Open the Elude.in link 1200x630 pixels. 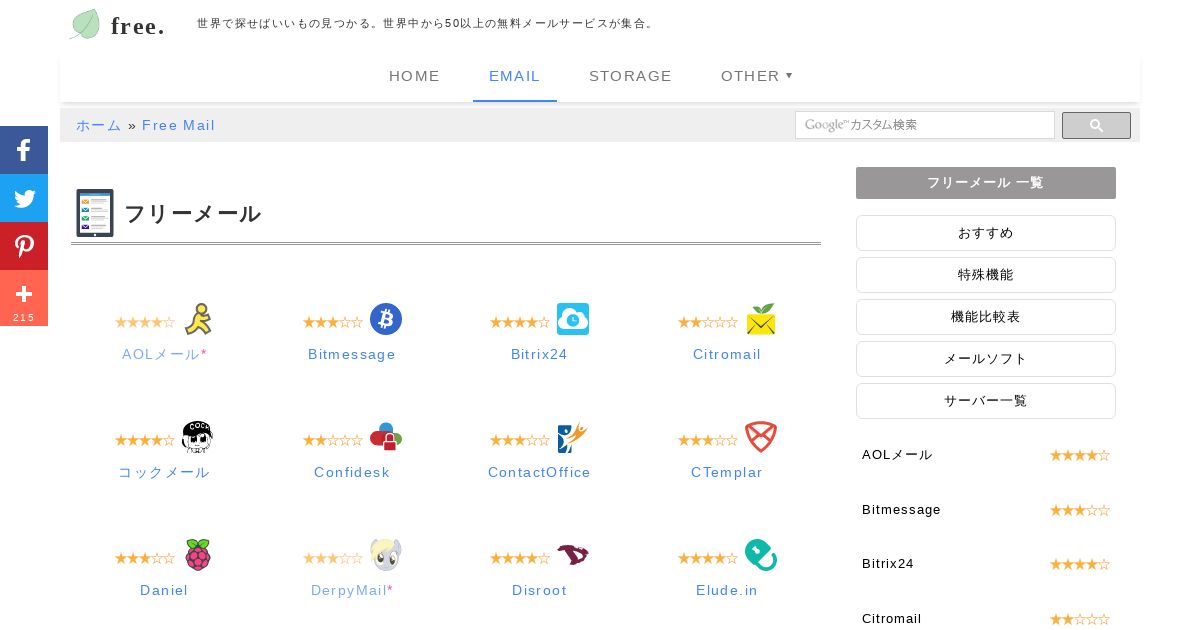coord(727,590)
